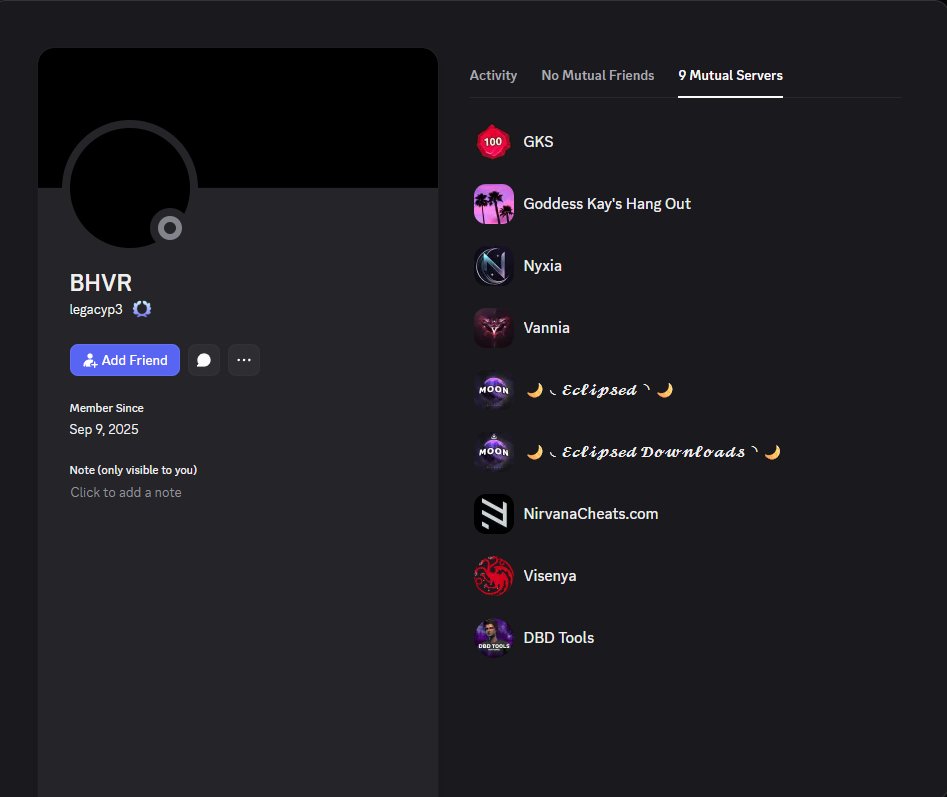Open the three-dots more options menu
This screenshot has height=797, width=947.
[244, 360]
